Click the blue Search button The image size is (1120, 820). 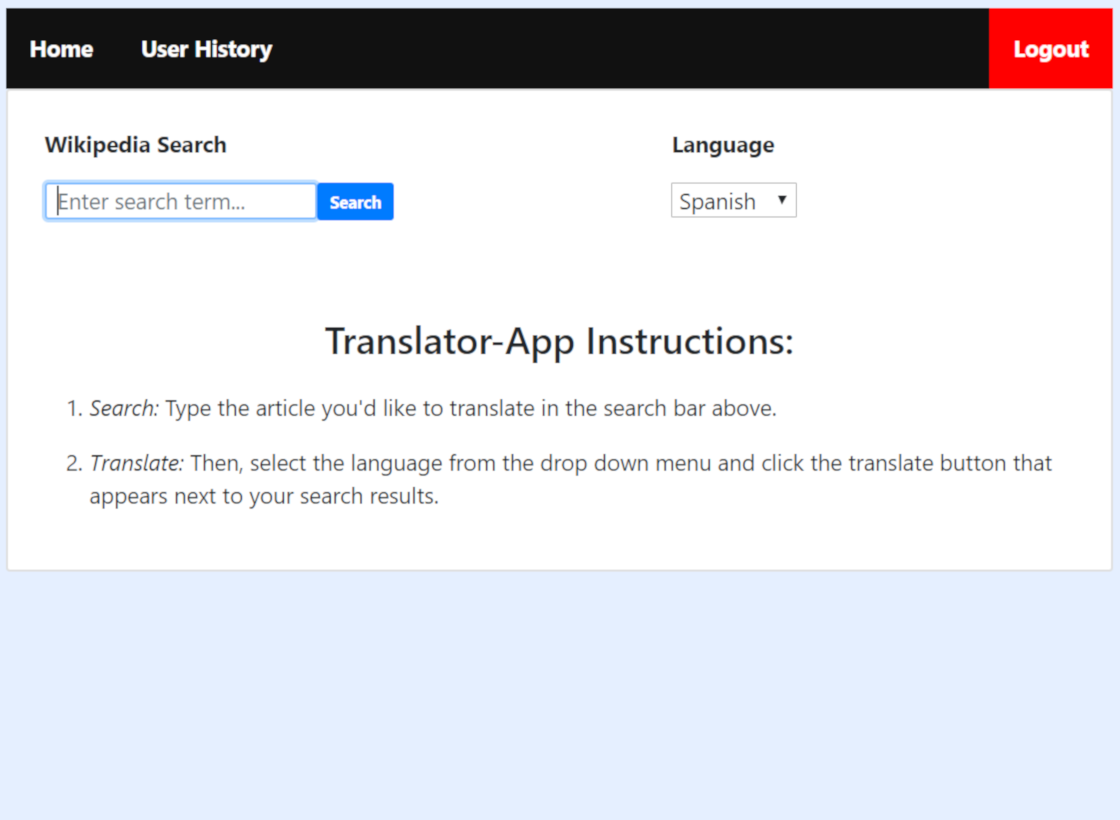355,202
